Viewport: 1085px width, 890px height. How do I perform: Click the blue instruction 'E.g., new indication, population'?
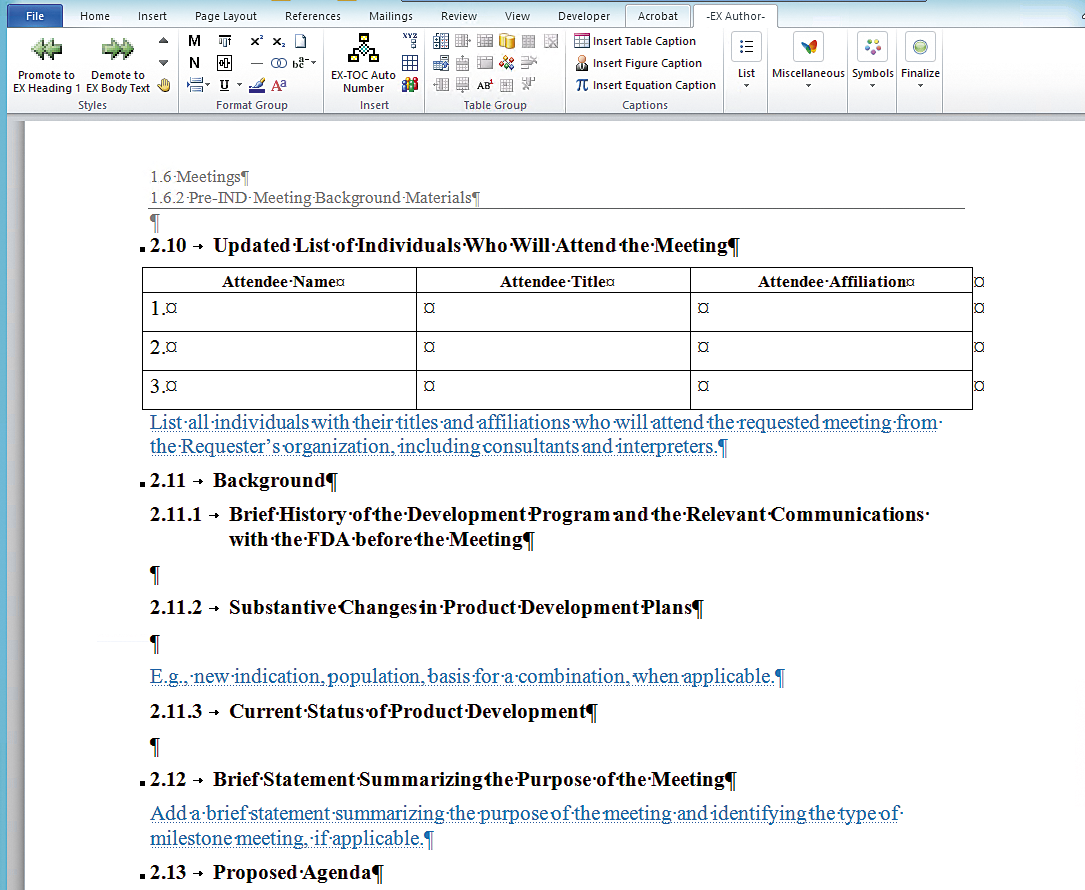(467, 676)
